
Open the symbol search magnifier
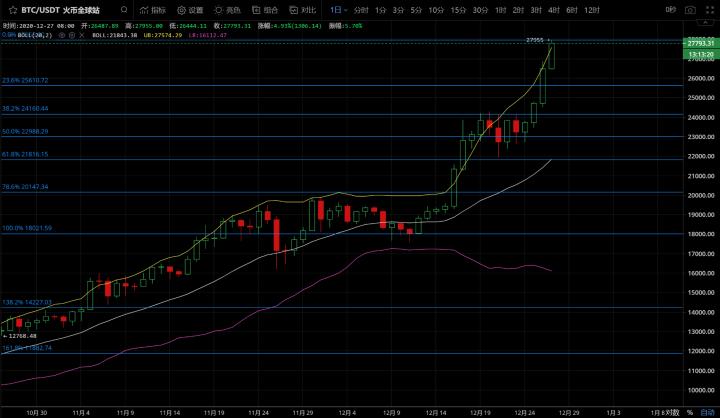[124, 10]
